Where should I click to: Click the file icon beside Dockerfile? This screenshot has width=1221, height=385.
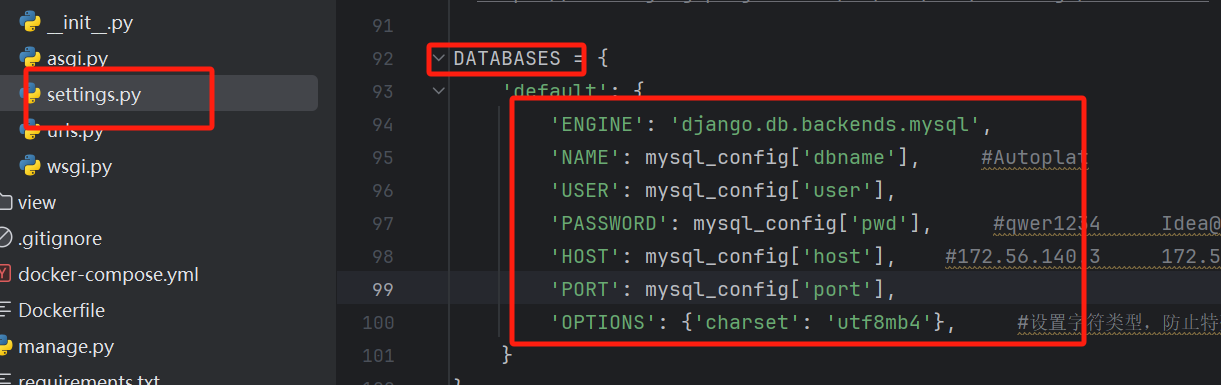click(x=4, y=310)
